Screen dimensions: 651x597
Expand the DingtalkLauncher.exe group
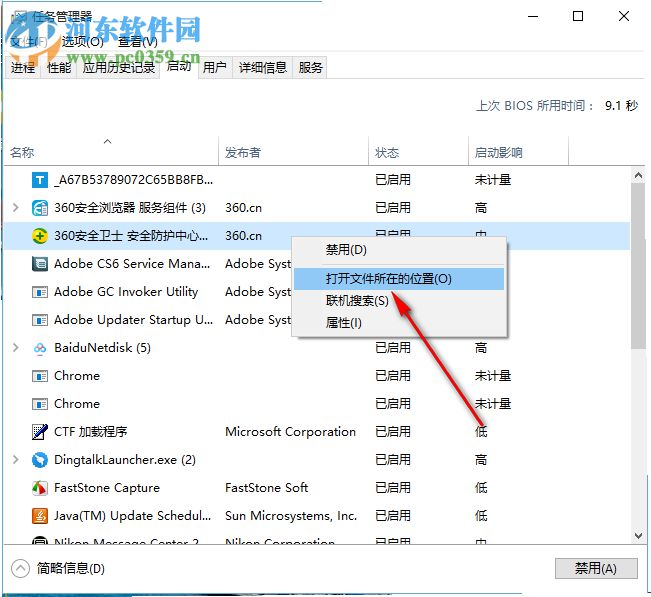pyautogui.click(x=15, y=460)
